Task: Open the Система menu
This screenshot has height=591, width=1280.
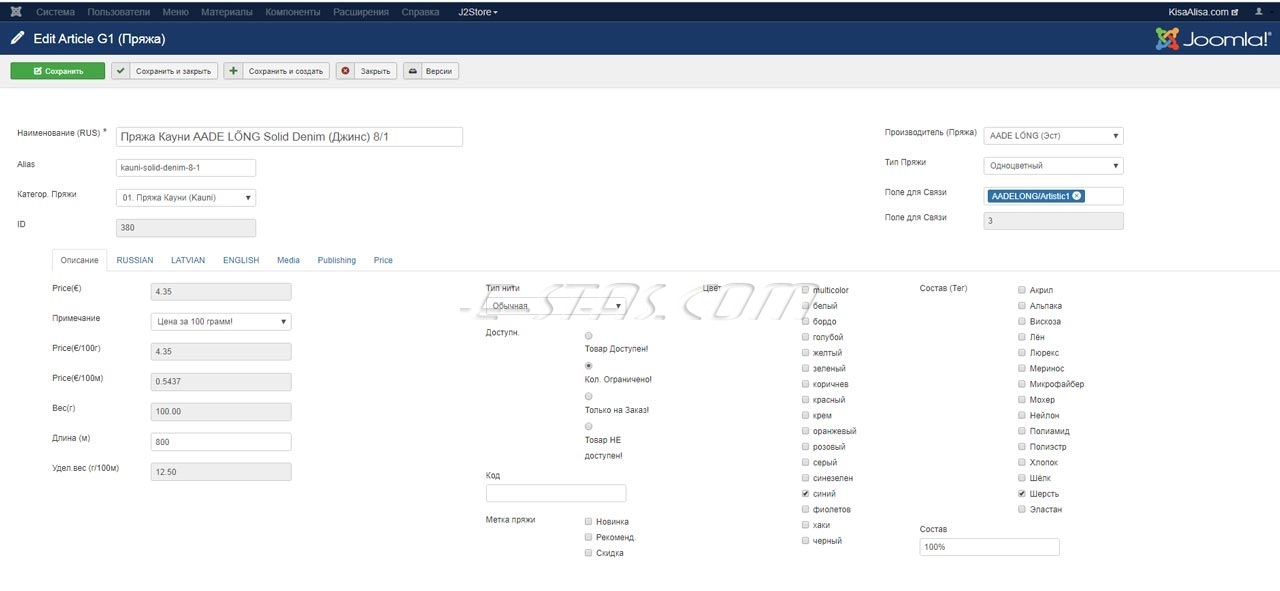Action: [x=55, y=12]
